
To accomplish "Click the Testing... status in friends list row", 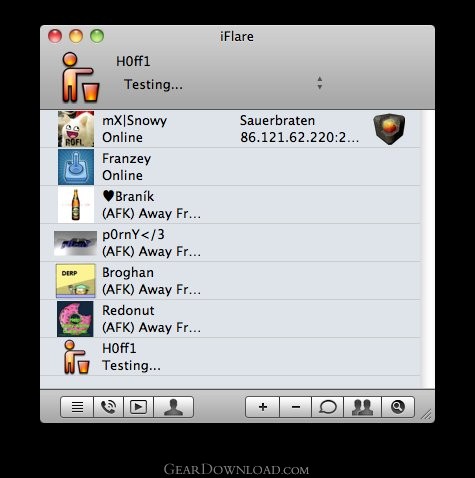I will click(131, 366).
